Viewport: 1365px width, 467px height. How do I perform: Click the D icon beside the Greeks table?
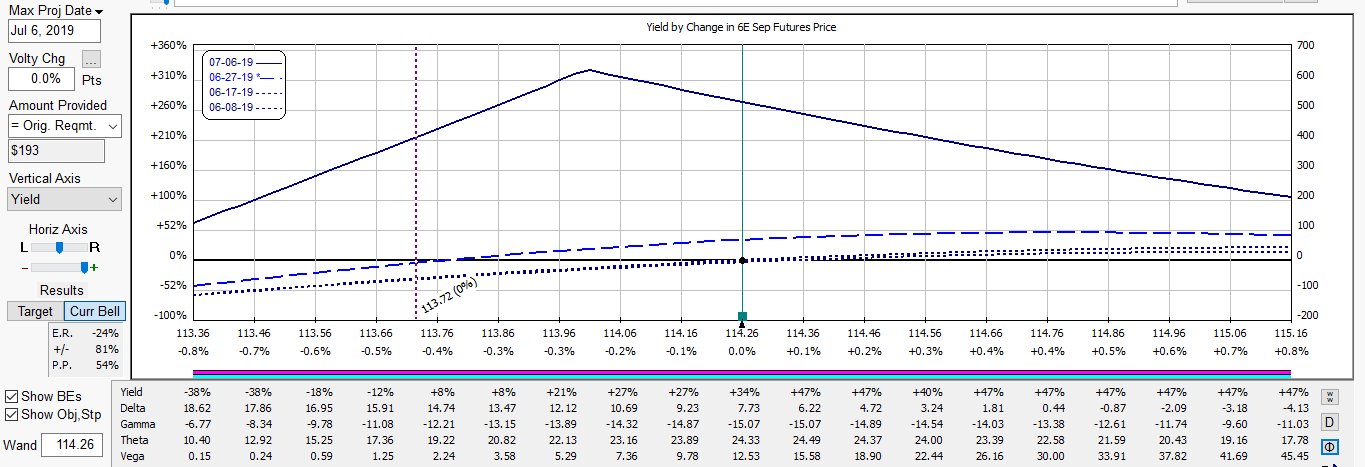click(1330, 422)
